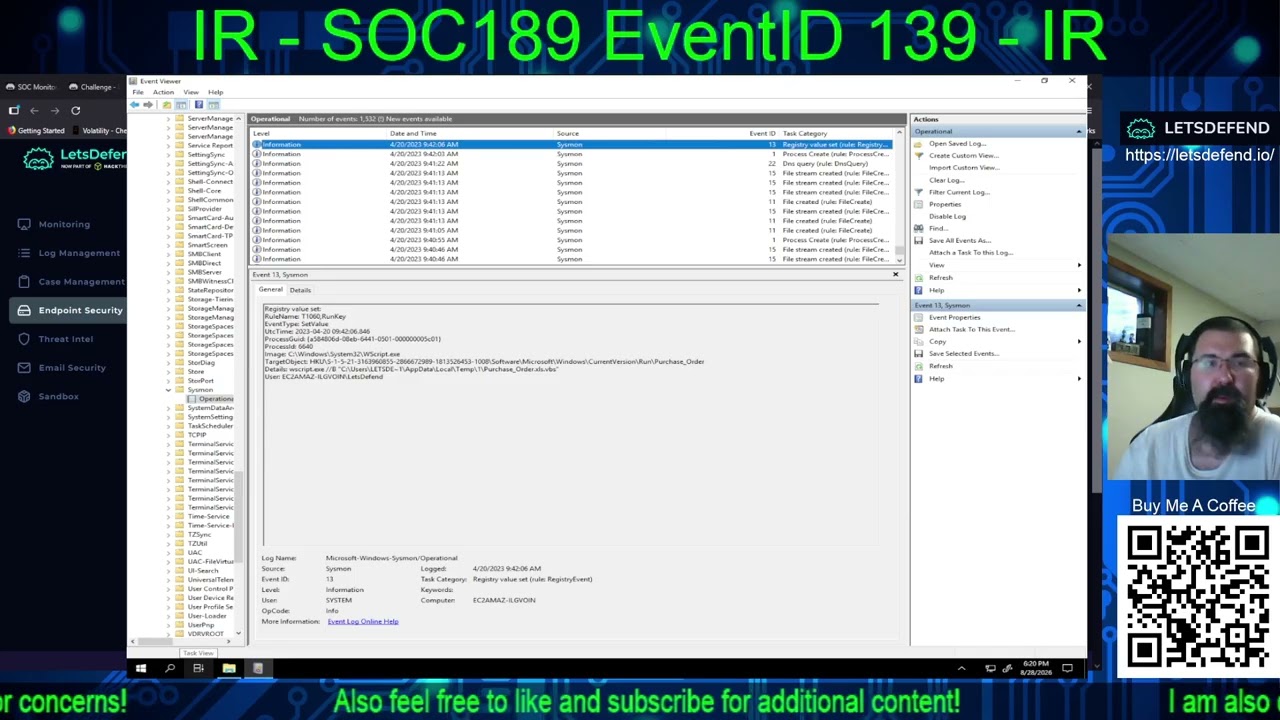
Task: Switch to the General tab
Action: [270, 290]
